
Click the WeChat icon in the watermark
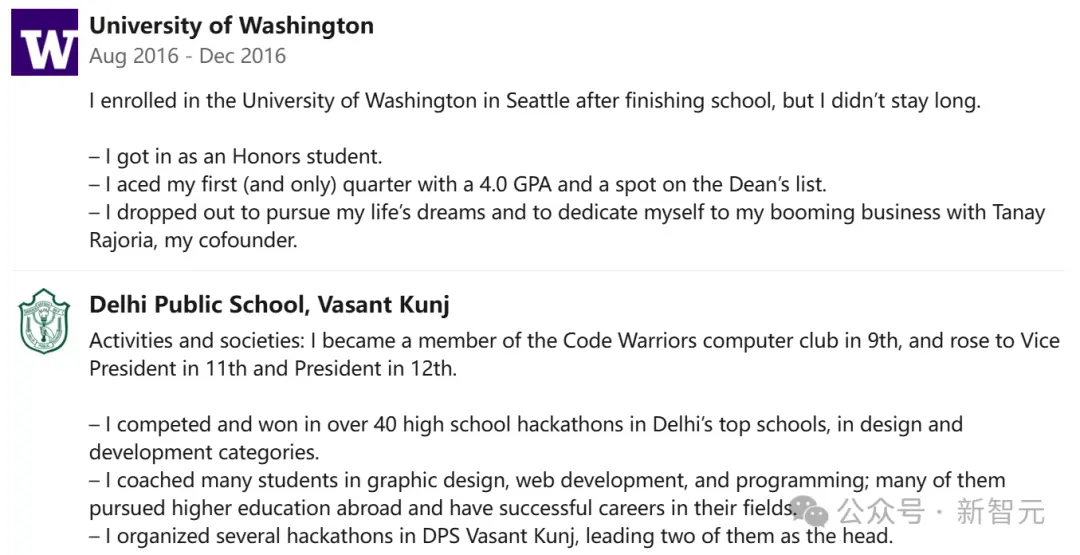point(810,512)
